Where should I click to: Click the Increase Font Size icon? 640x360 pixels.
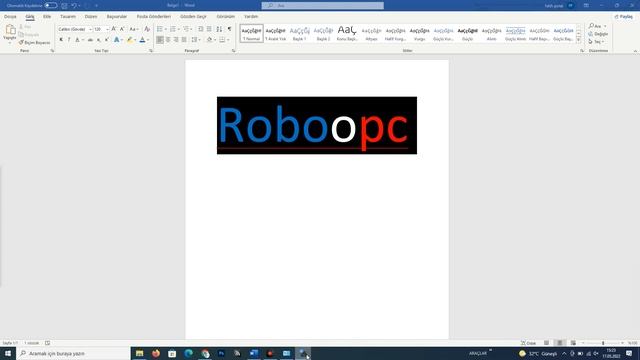click(114, 29)
